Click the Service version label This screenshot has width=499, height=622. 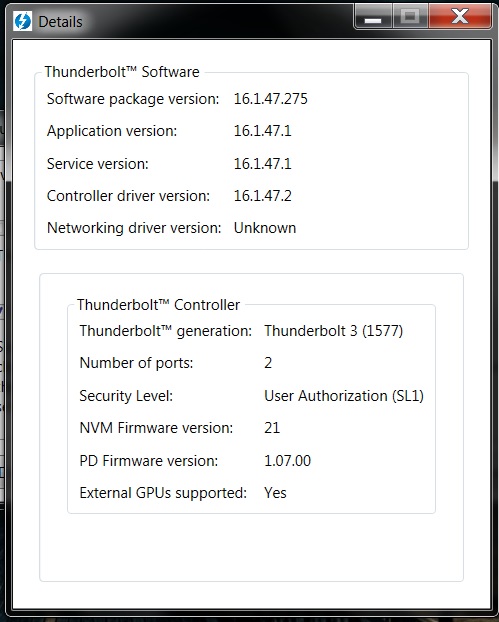[98, 163]
